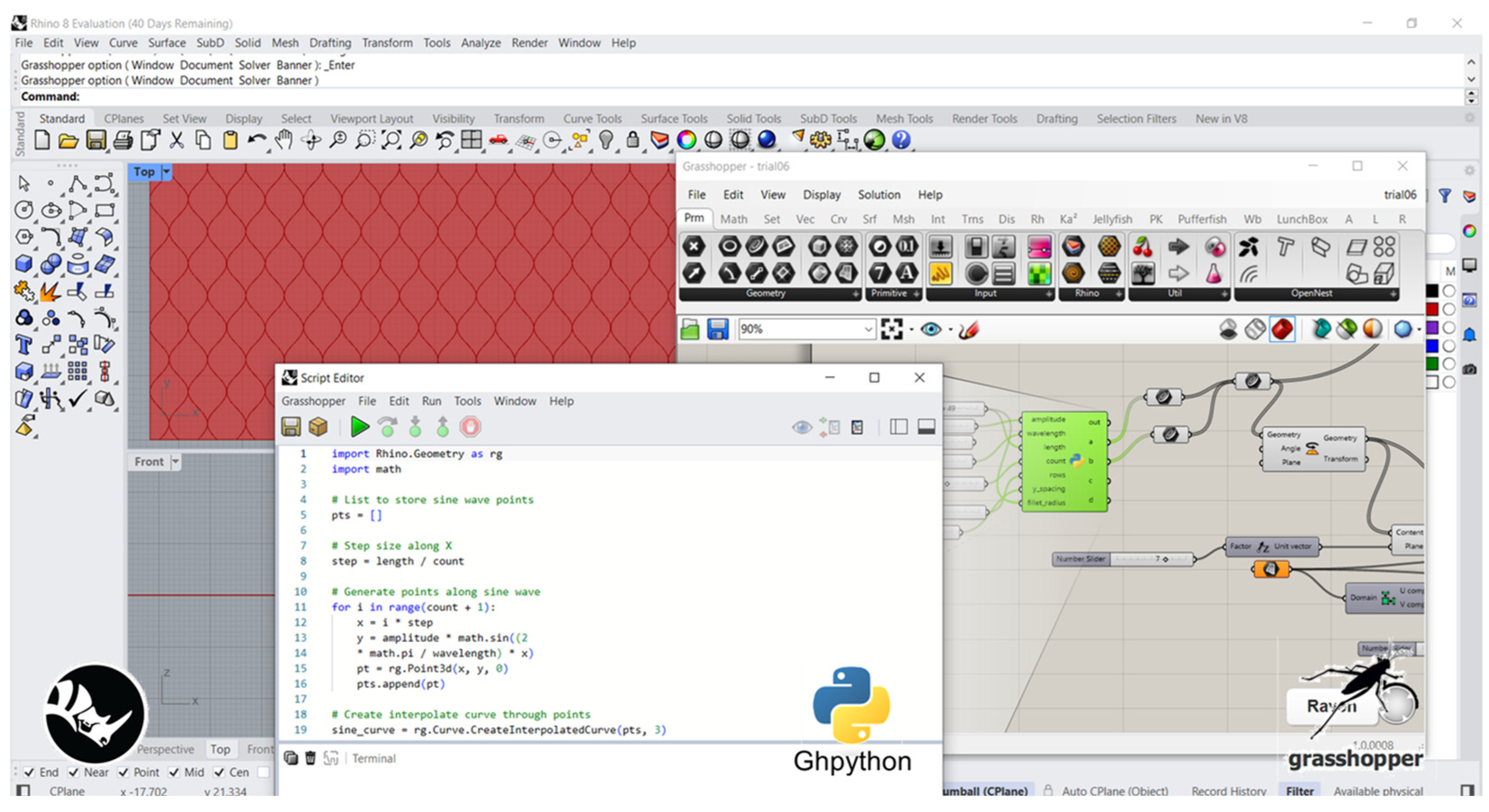Select the Pan hand tool in the Standard toolbar
Screen dimensions: 1489x812
tap(283, 139)
